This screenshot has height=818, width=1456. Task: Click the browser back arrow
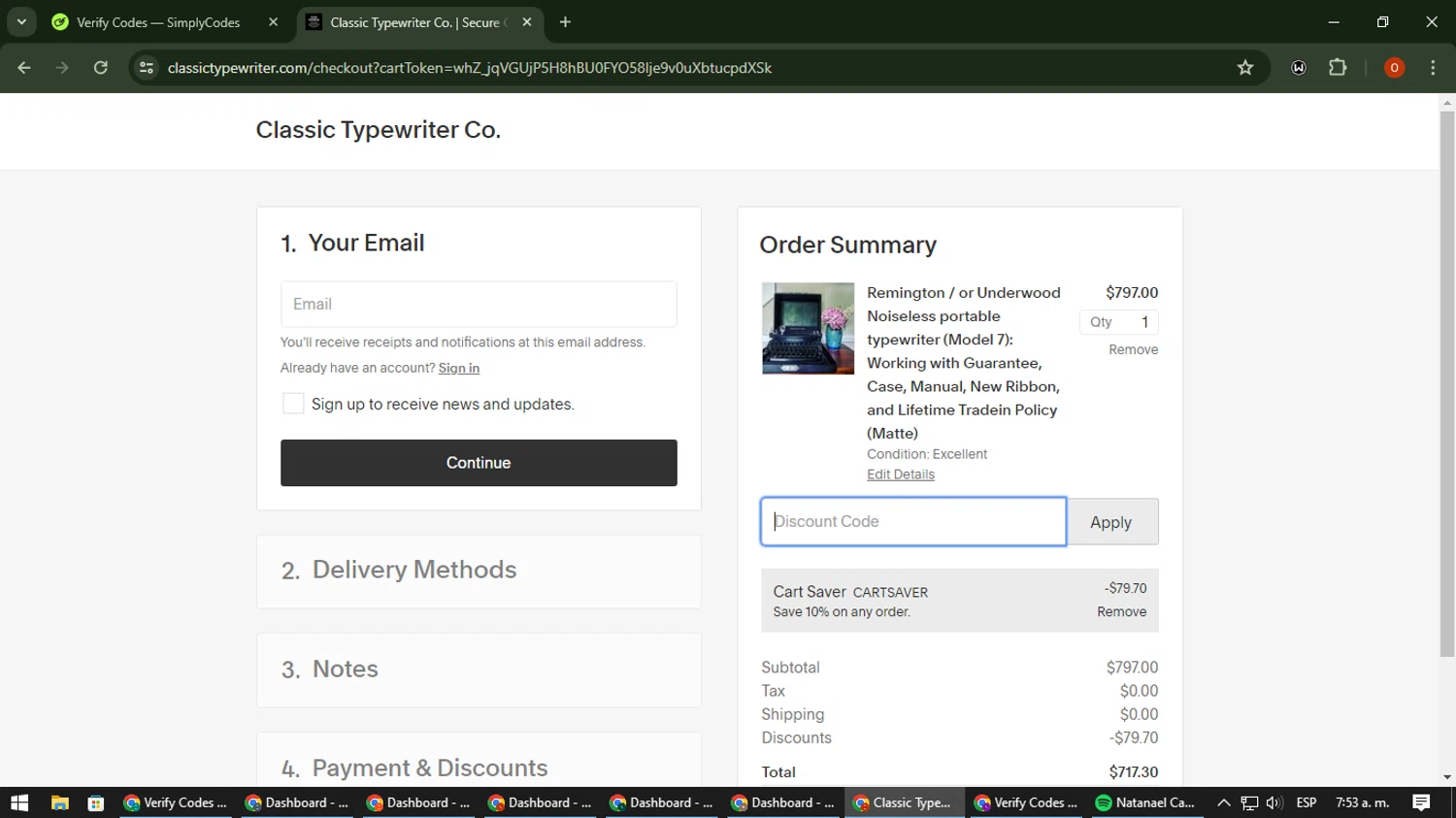coord(24,68)
